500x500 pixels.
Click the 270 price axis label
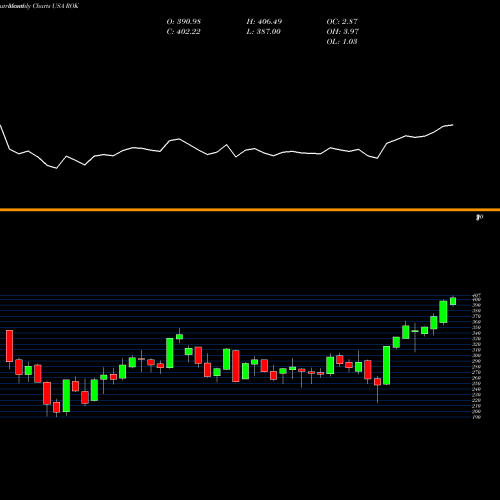477,372
